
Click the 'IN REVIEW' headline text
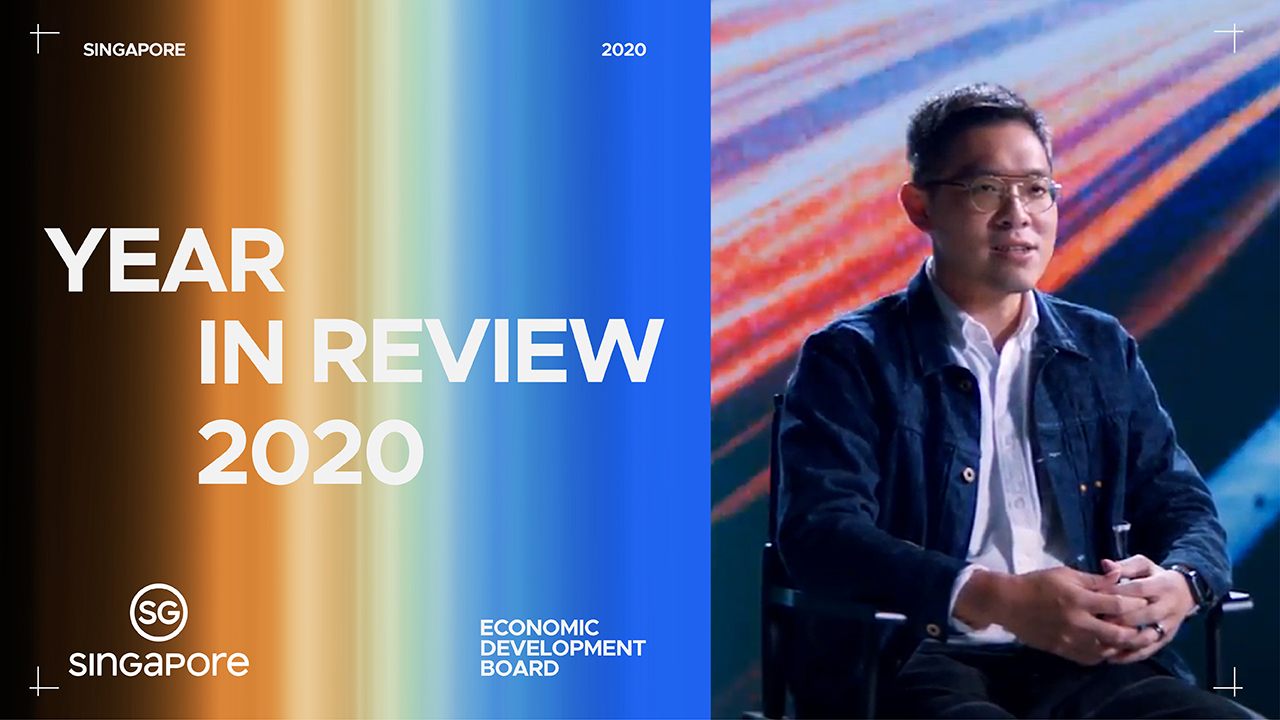[430, 353]
